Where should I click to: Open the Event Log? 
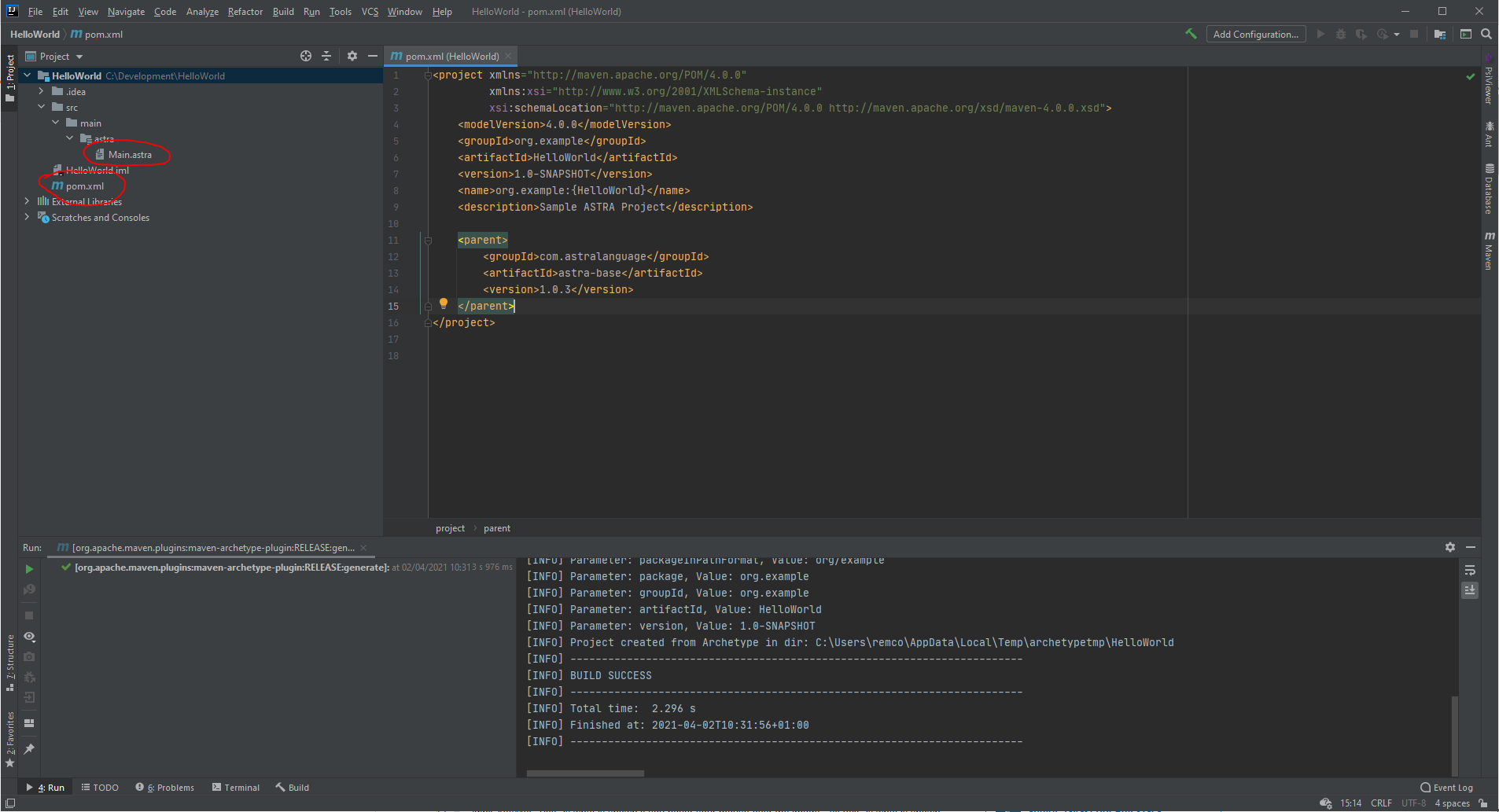(x=1447, y=788)
